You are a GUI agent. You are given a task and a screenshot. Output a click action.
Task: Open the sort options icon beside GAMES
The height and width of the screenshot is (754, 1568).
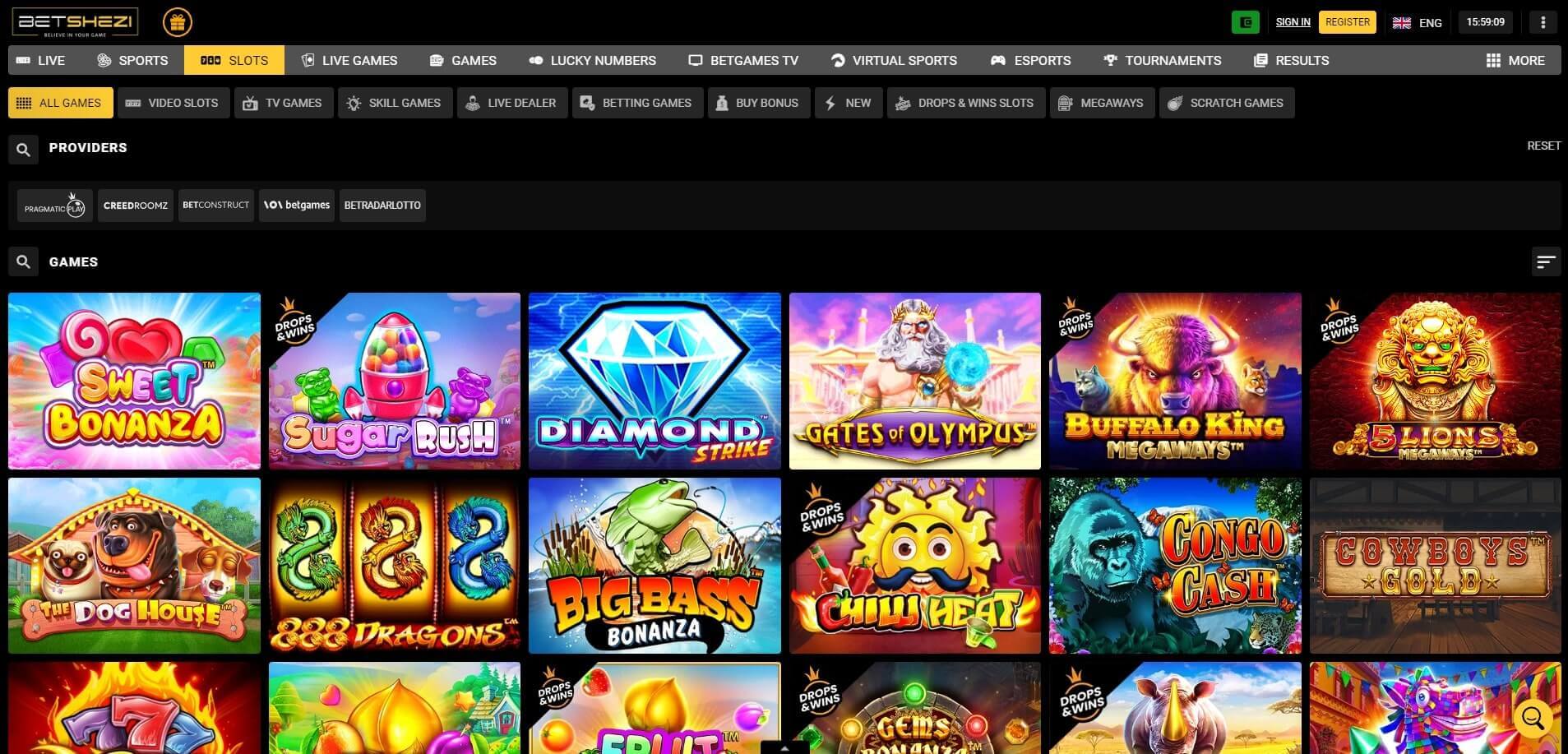pos(1545,261)
